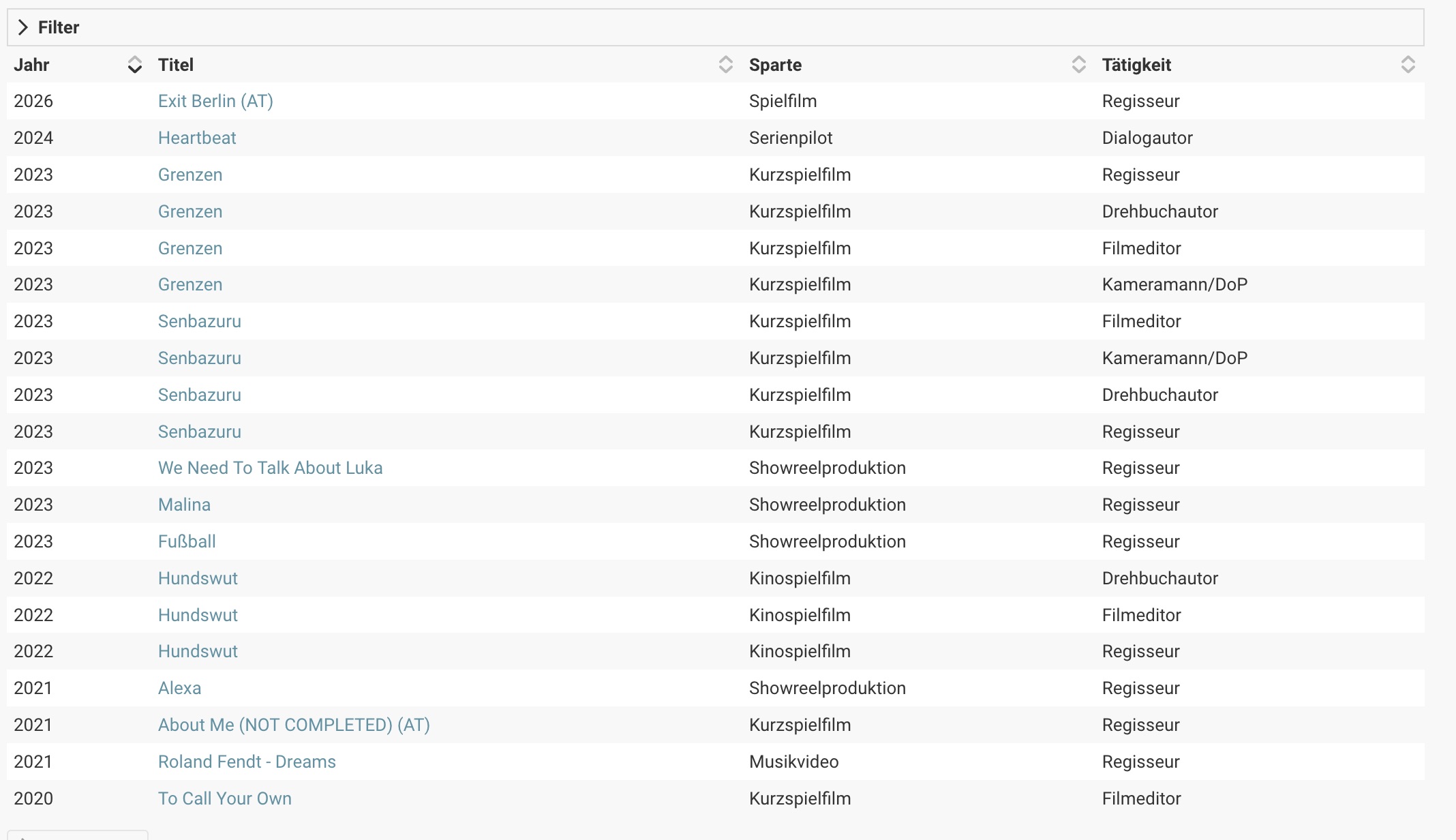This screenshot has height=840, width=1456.
Task: Open the Roland Fendt - Dreams music video
Action: (x=247, y=762)
